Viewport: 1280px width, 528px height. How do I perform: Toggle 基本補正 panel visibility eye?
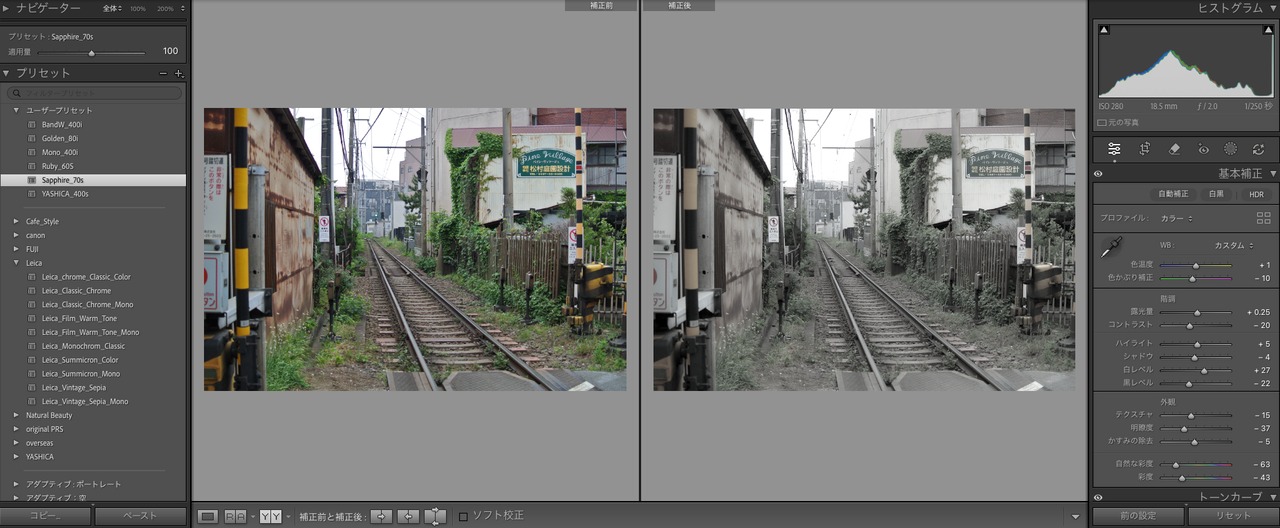click(1098, 173)
